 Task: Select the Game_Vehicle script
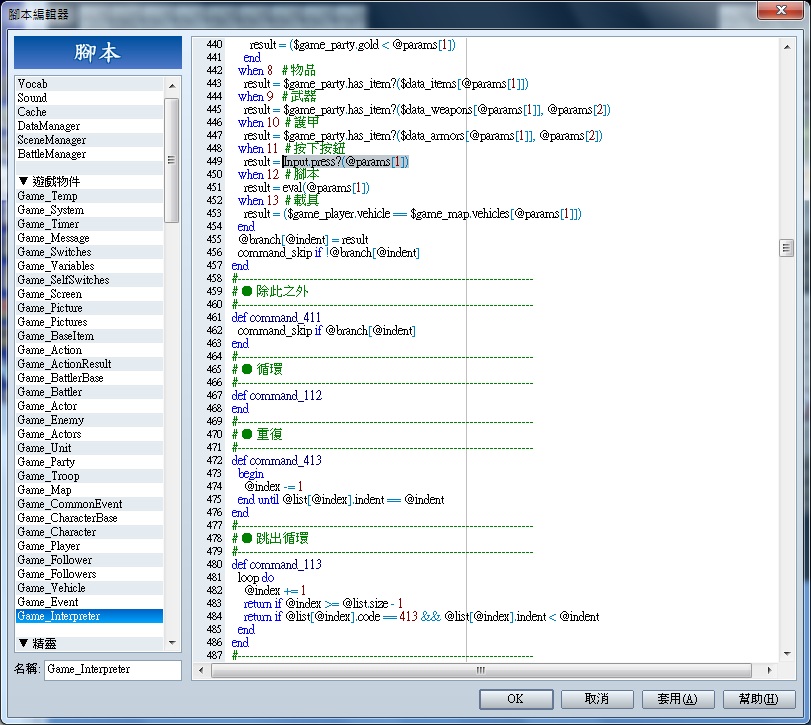click(x=89, y=588)
